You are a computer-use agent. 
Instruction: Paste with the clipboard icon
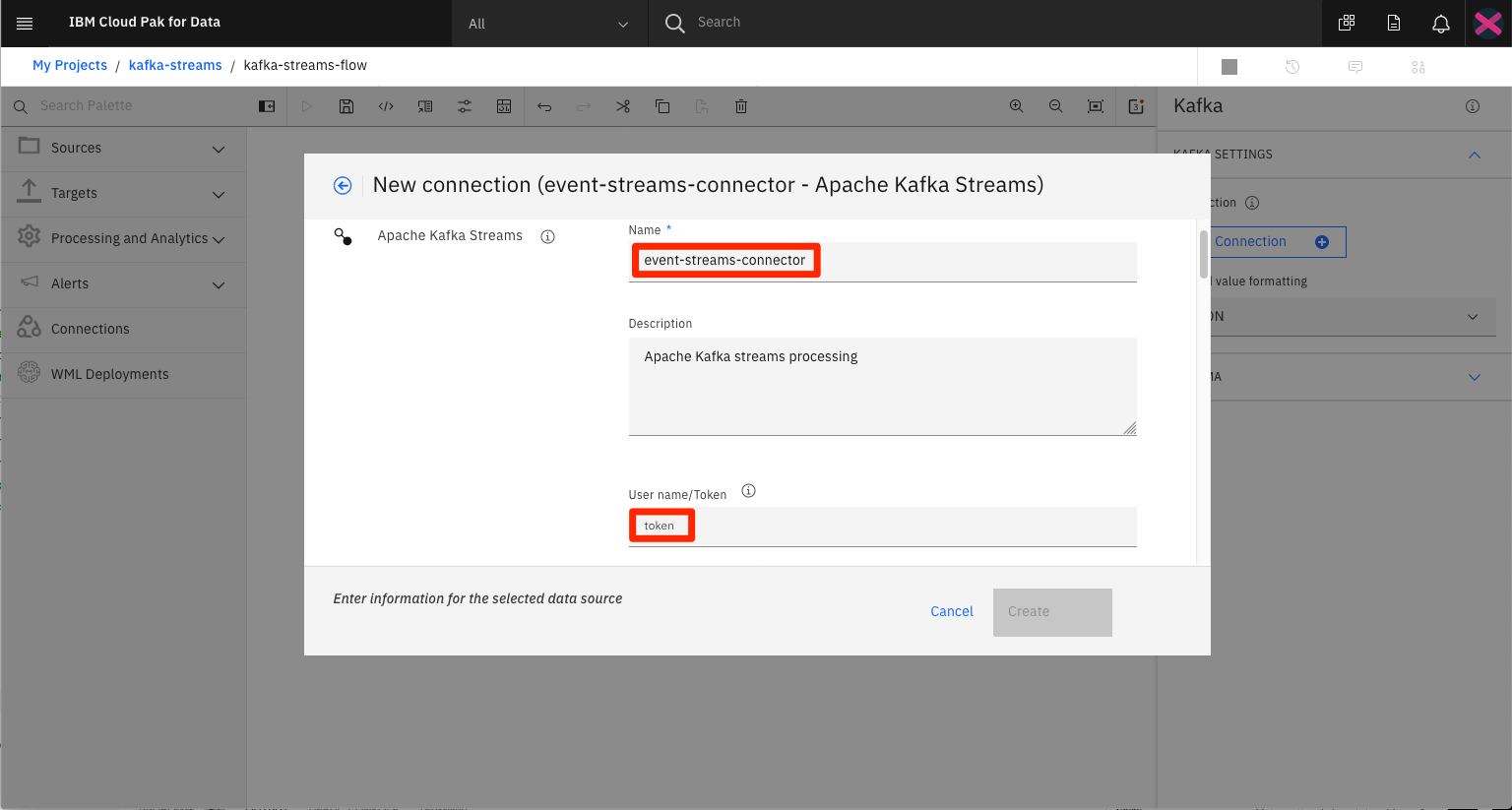click(x=702, y=106)
